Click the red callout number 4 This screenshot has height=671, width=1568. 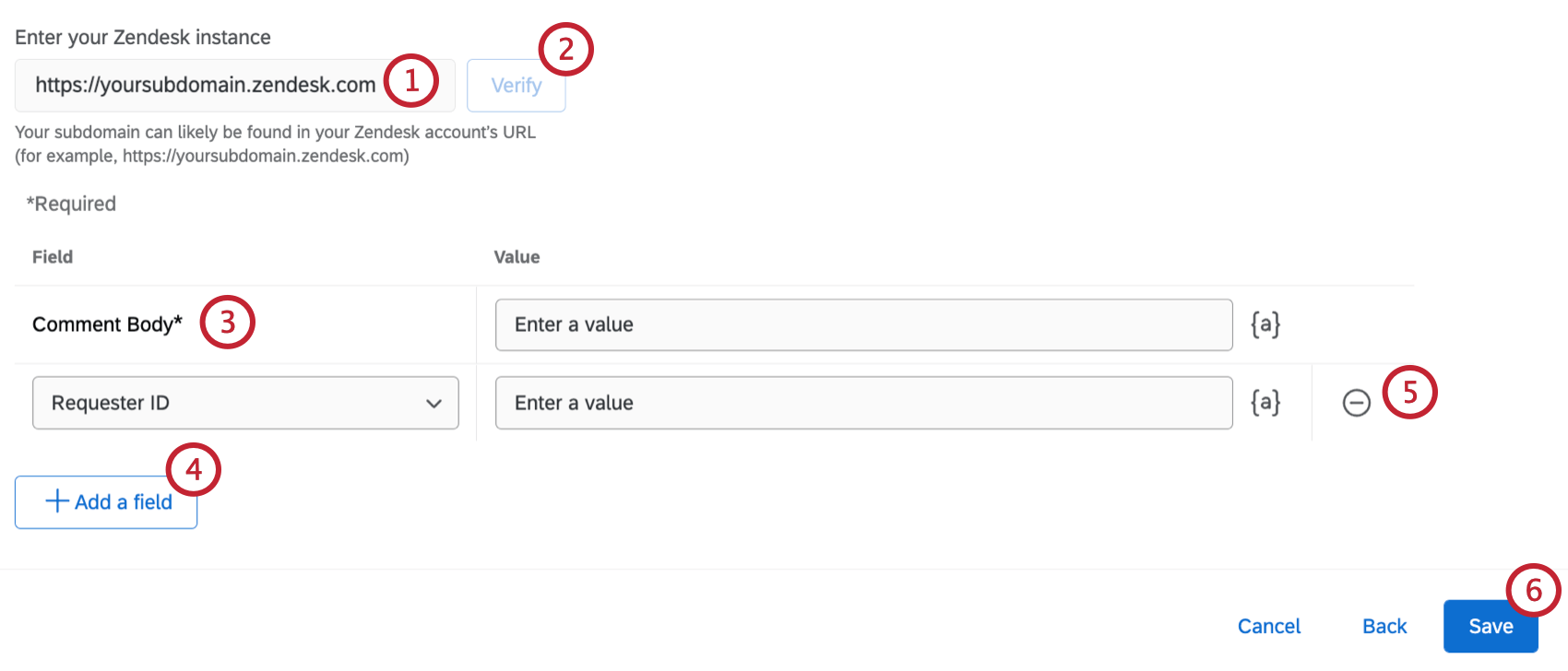[194, 470]
